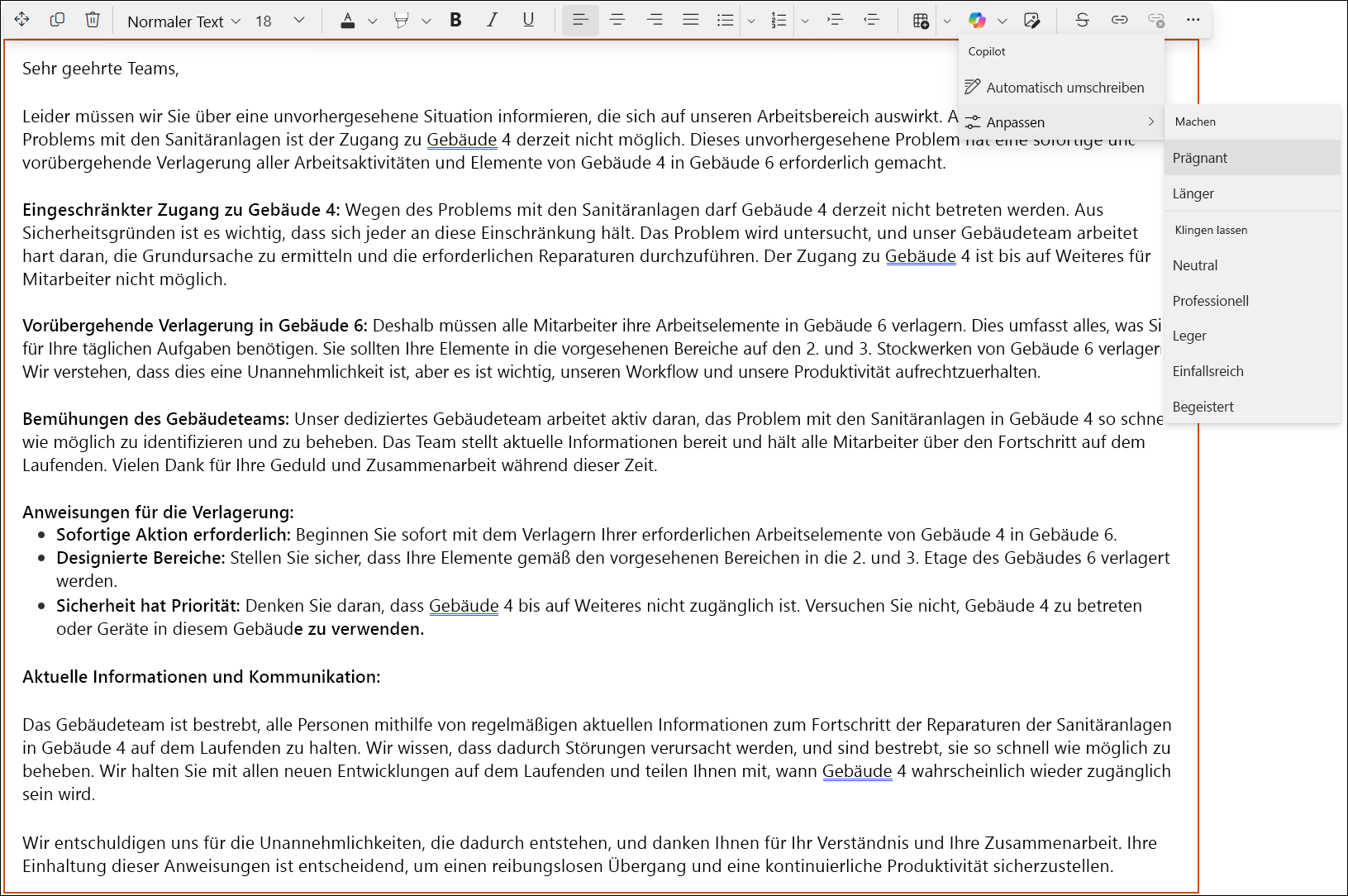Click the remove link icon
The height and width of the screenshot is (896, 1348).
point(1156,20)
